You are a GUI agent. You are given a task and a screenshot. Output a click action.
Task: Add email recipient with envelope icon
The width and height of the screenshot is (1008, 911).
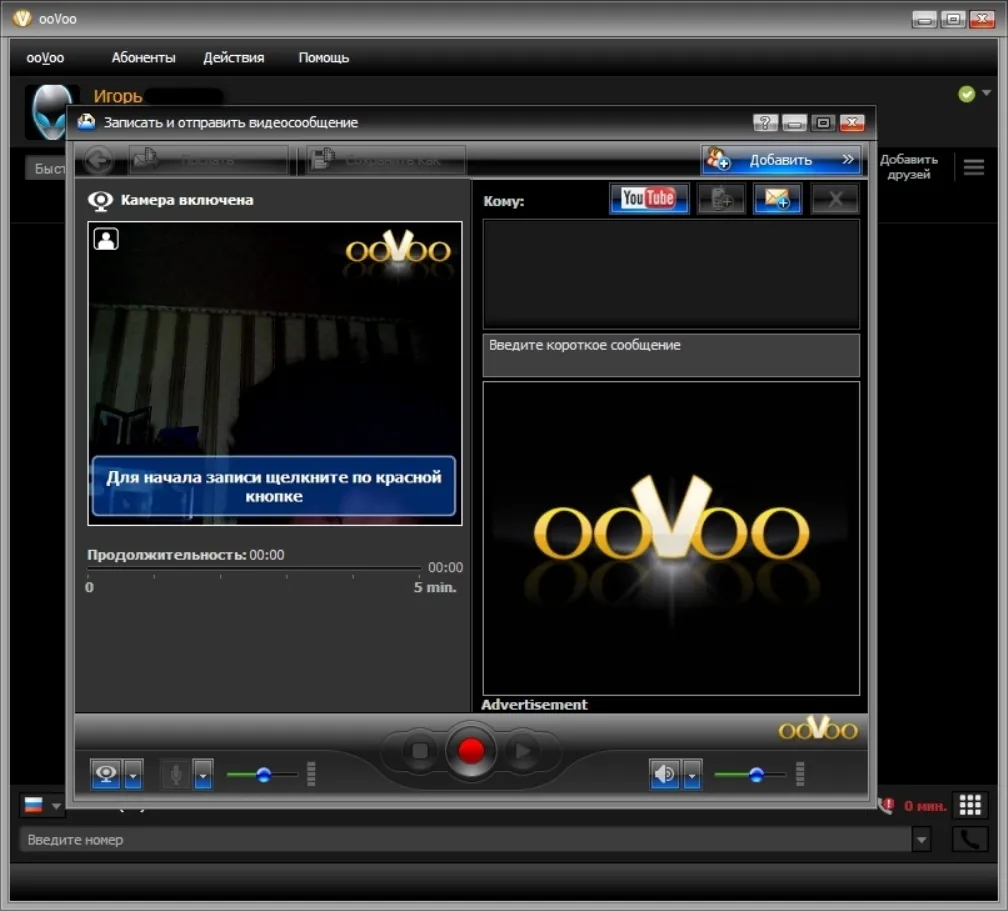tap(777, 199)
